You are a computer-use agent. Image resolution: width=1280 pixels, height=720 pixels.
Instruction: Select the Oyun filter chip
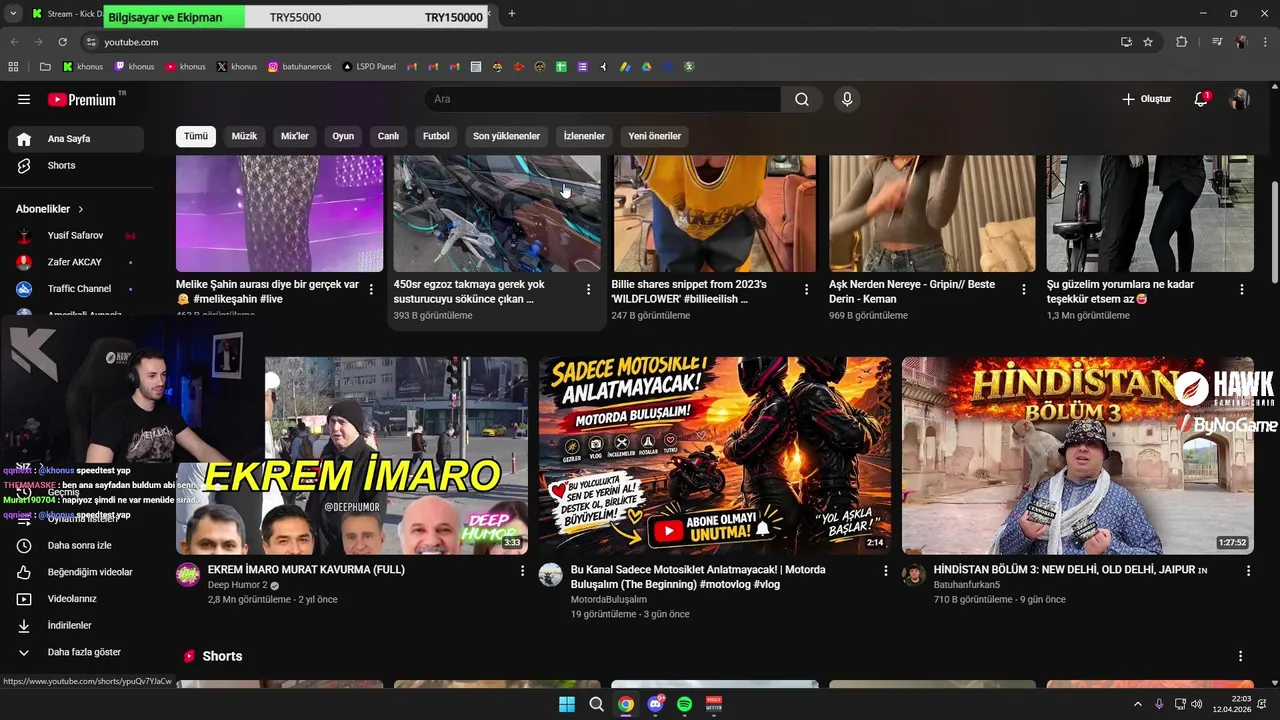tap(343, 136)
